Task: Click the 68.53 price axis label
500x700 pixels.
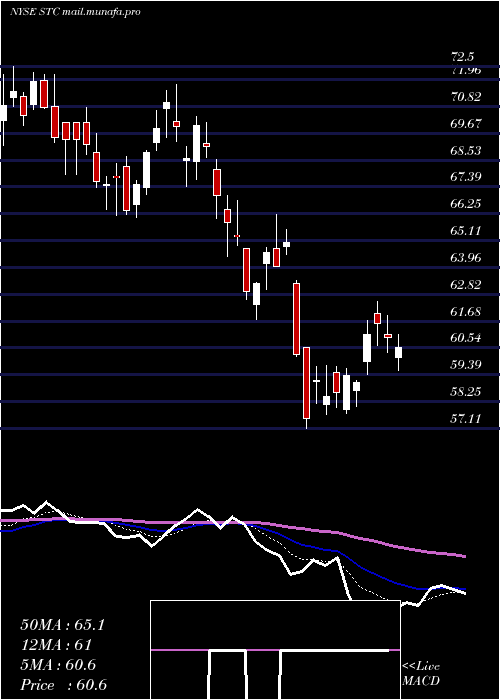Action: [466, 150]
